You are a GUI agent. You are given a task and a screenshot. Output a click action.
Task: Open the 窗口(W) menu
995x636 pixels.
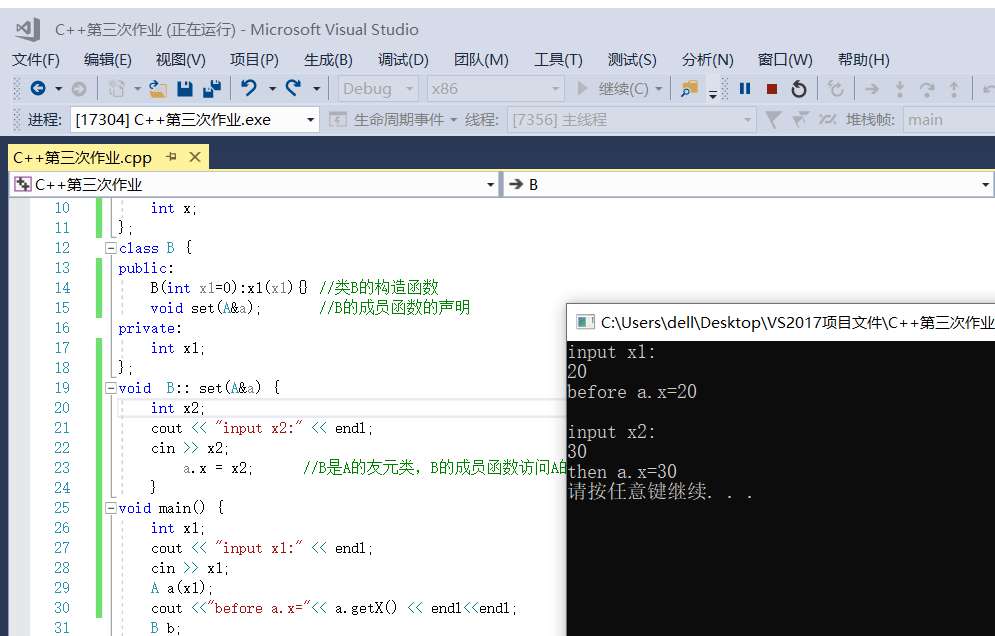[785, 60]
